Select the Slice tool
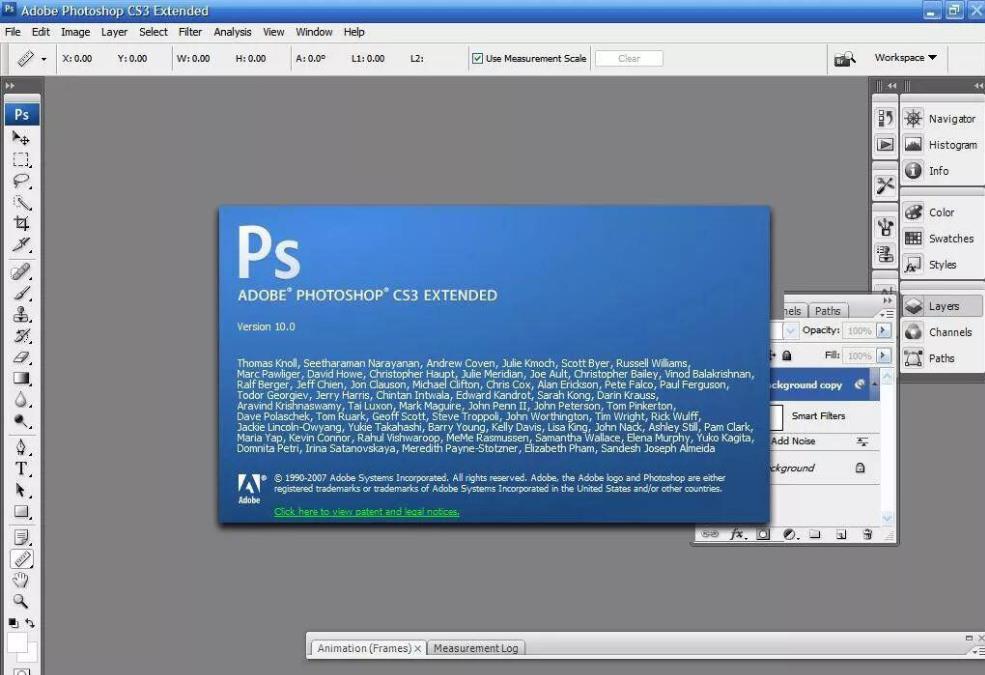The width and height of the screenshot is (985, 675). coord(21,245)
